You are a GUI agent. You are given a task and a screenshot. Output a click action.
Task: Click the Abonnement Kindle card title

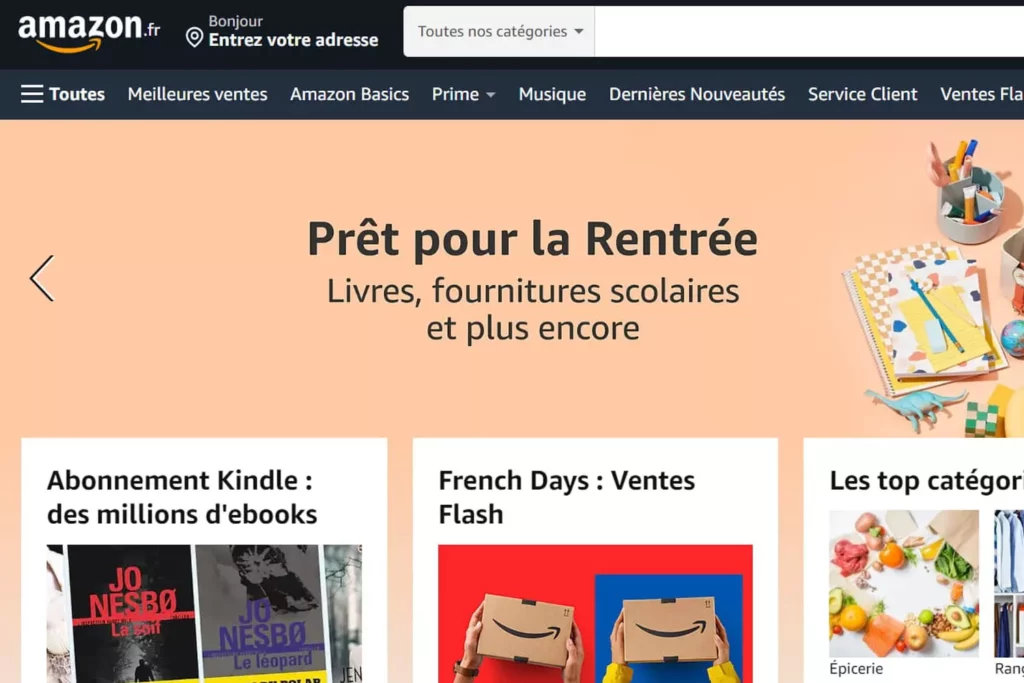pos(182,497)
